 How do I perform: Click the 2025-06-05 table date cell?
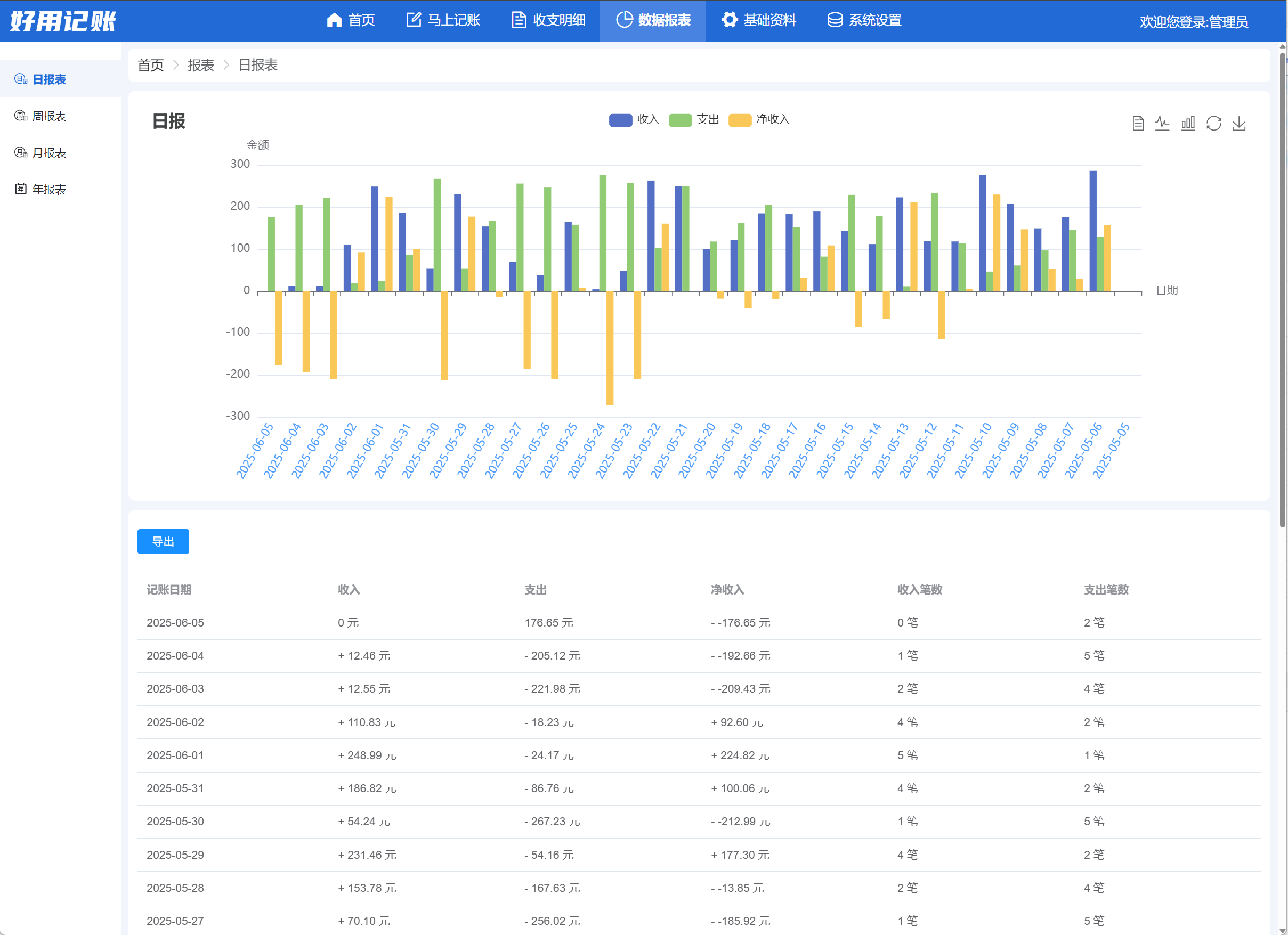pyautogui.click(x=175, y=623)
